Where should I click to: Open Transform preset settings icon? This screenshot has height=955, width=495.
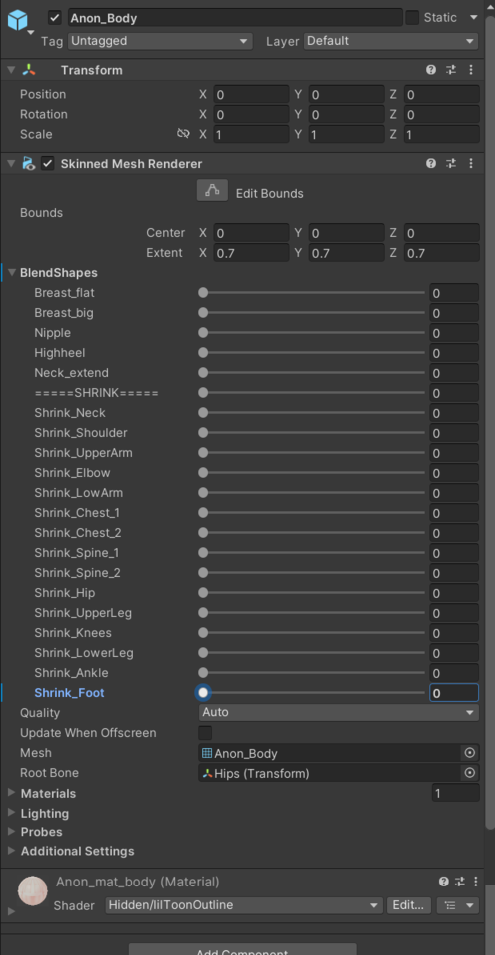click(x=451, y=70)
